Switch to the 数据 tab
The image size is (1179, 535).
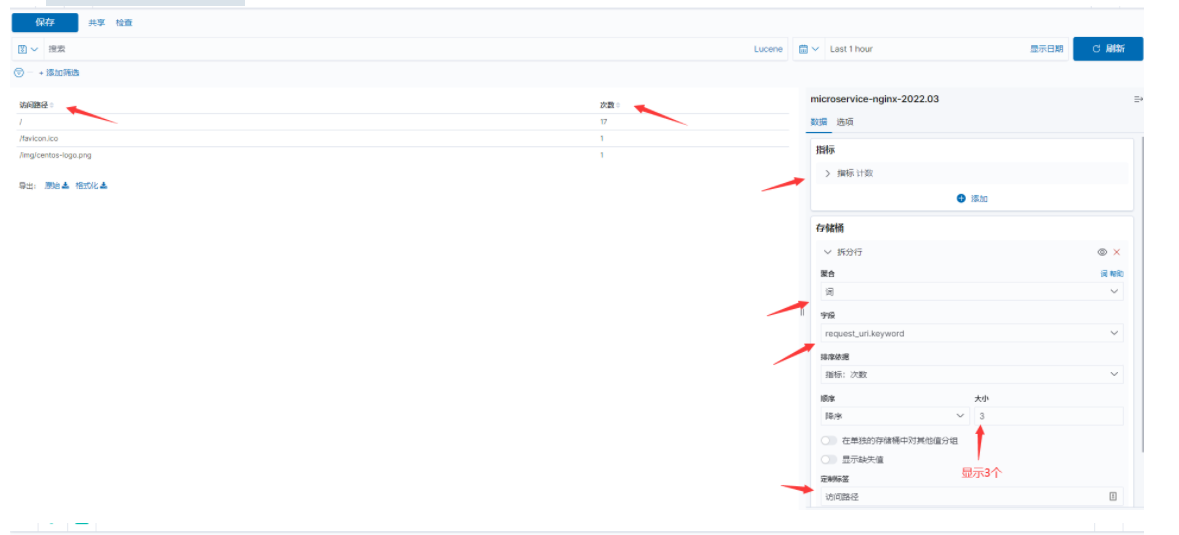coord(818,122)
